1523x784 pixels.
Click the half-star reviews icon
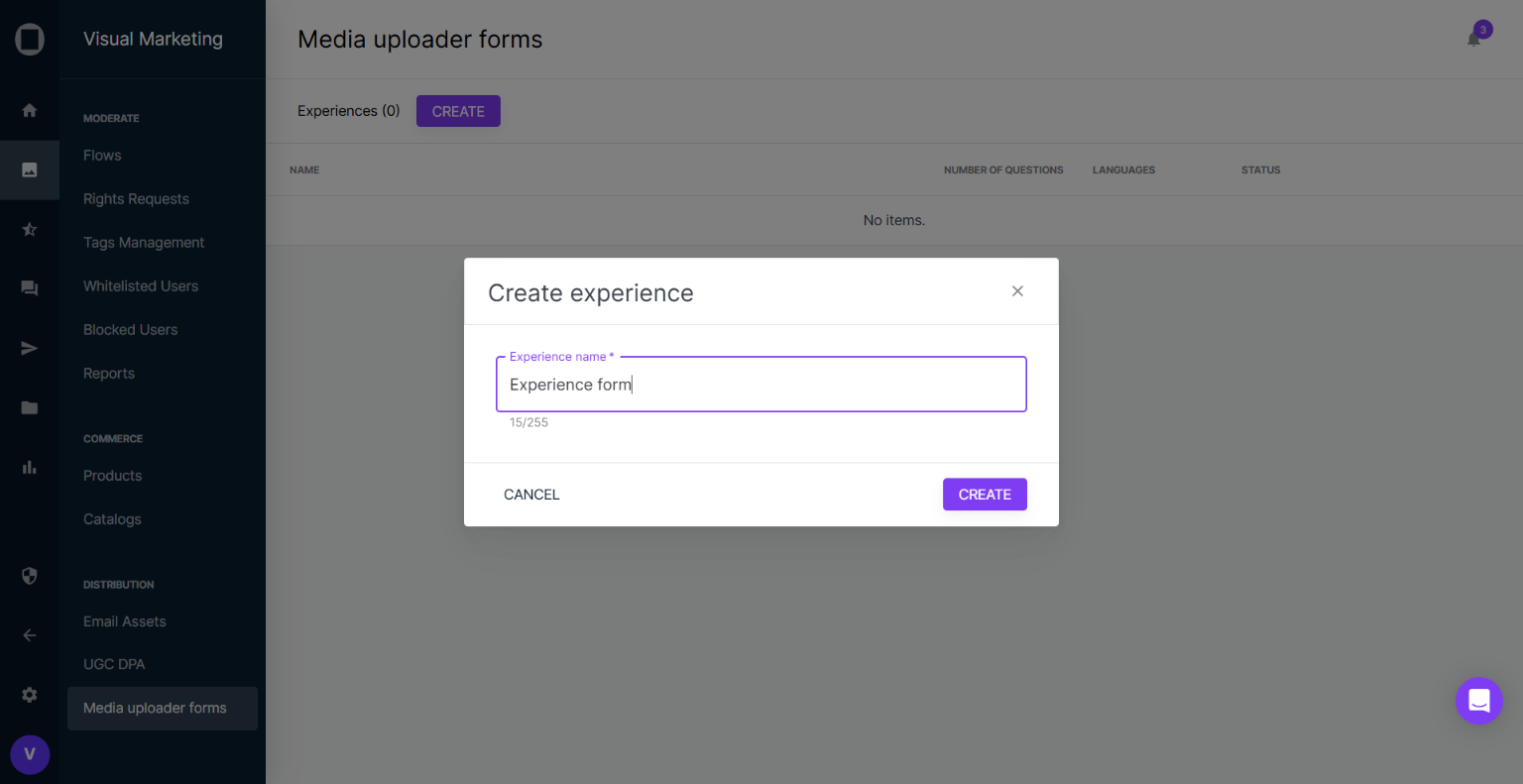click(x=30, y=229)
